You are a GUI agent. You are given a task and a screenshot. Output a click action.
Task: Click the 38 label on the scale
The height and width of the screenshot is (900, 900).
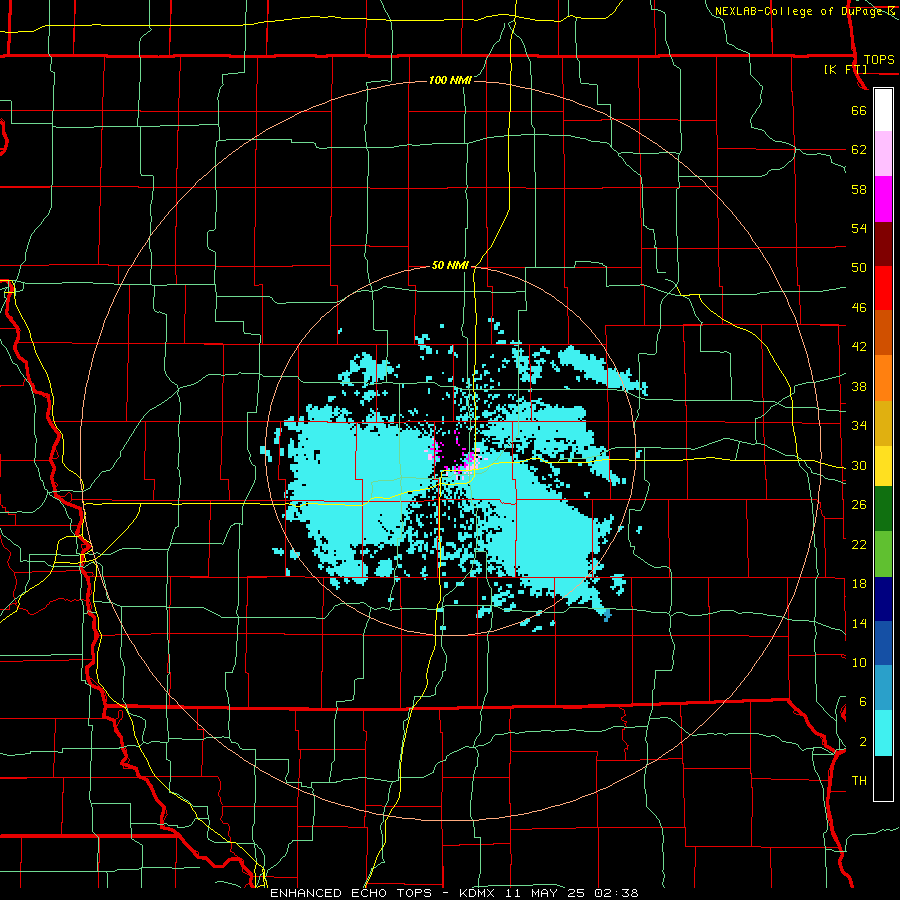click(x=859, y=386)
